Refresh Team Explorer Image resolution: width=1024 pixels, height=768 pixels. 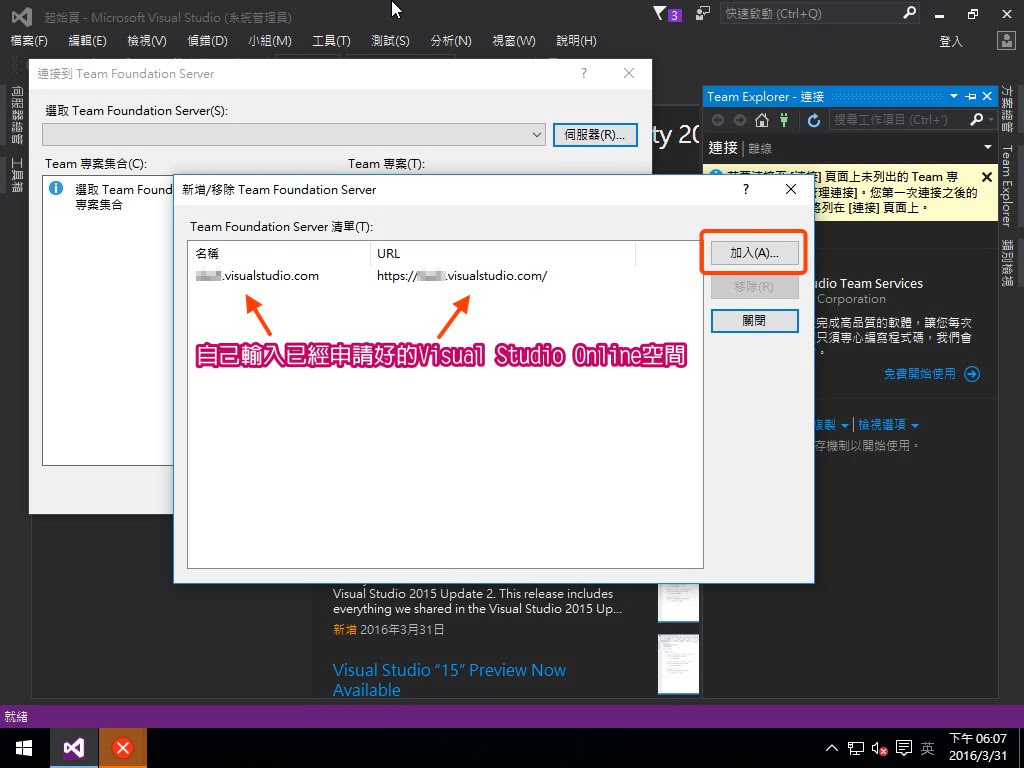813,120
